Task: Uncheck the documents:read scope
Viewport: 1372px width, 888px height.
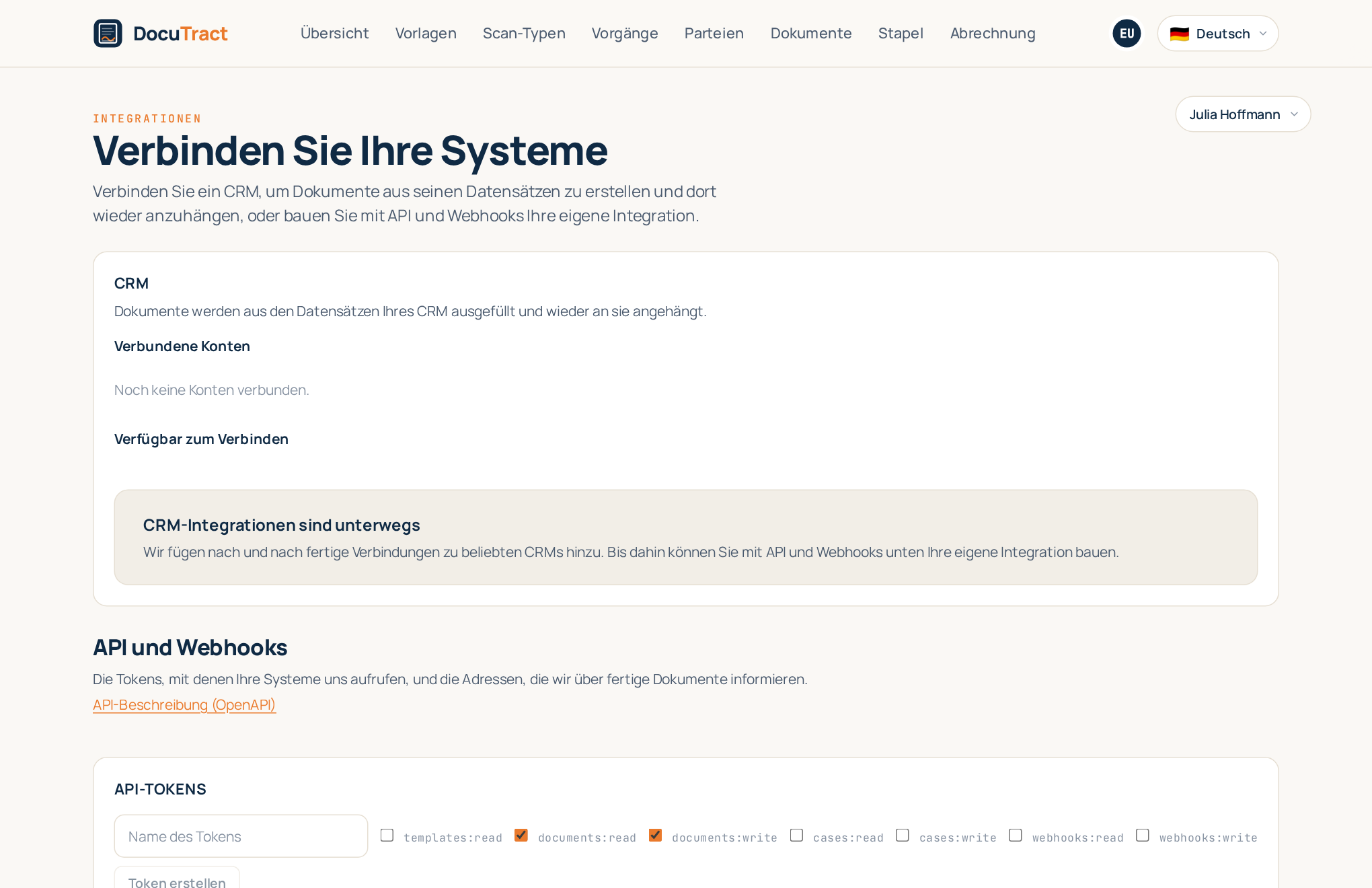Action: pyautogui.click(x=521, y=835)
